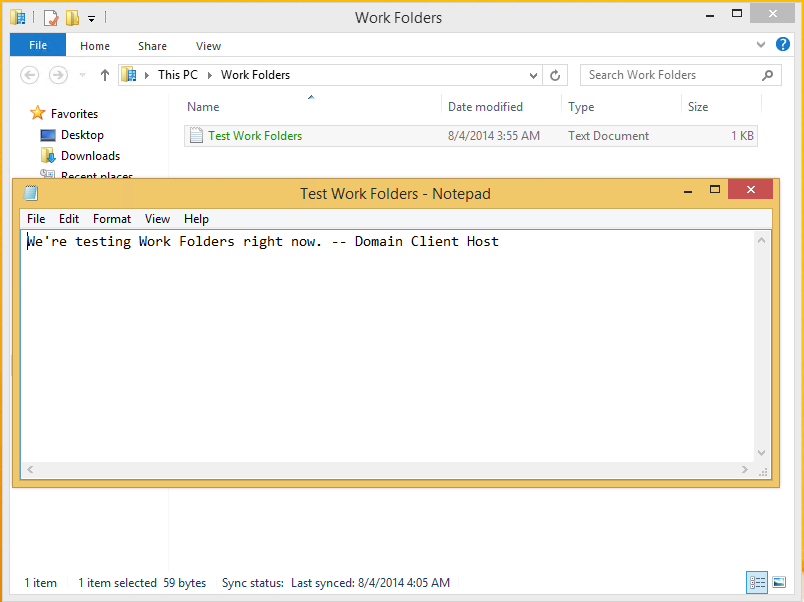
Task: Open the Customize Quick Access Toolbar dropdown
Action: 91,19
